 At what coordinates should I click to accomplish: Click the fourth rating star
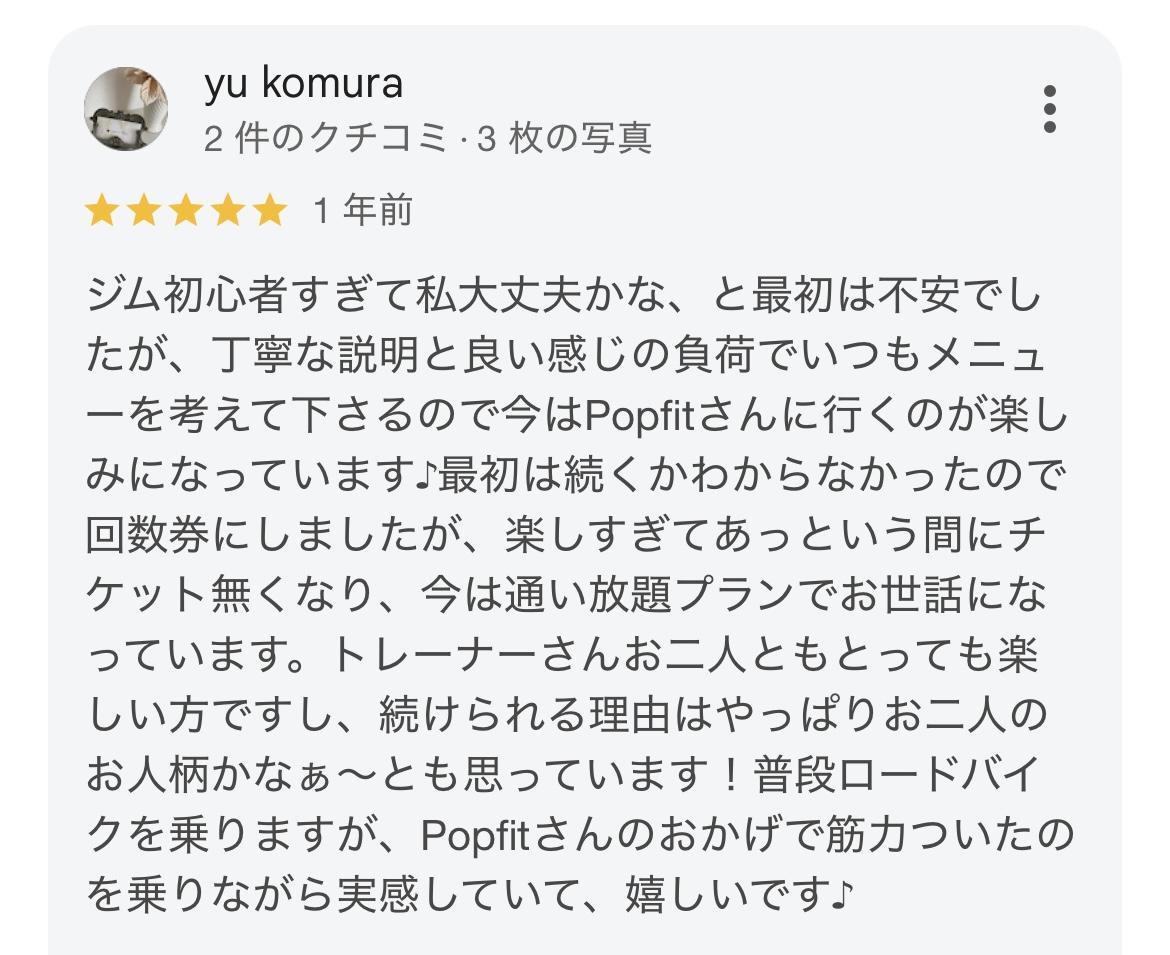[x=228, y=211]
